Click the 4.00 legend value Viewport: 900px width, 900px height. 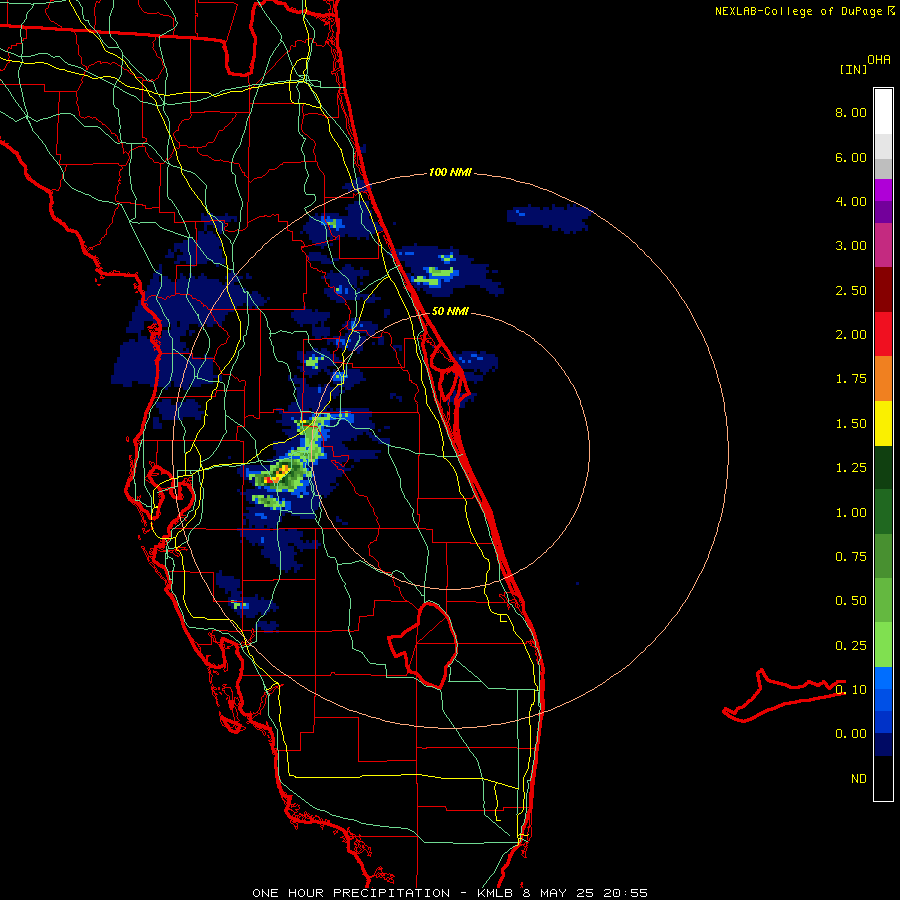[x=851, y=201]
